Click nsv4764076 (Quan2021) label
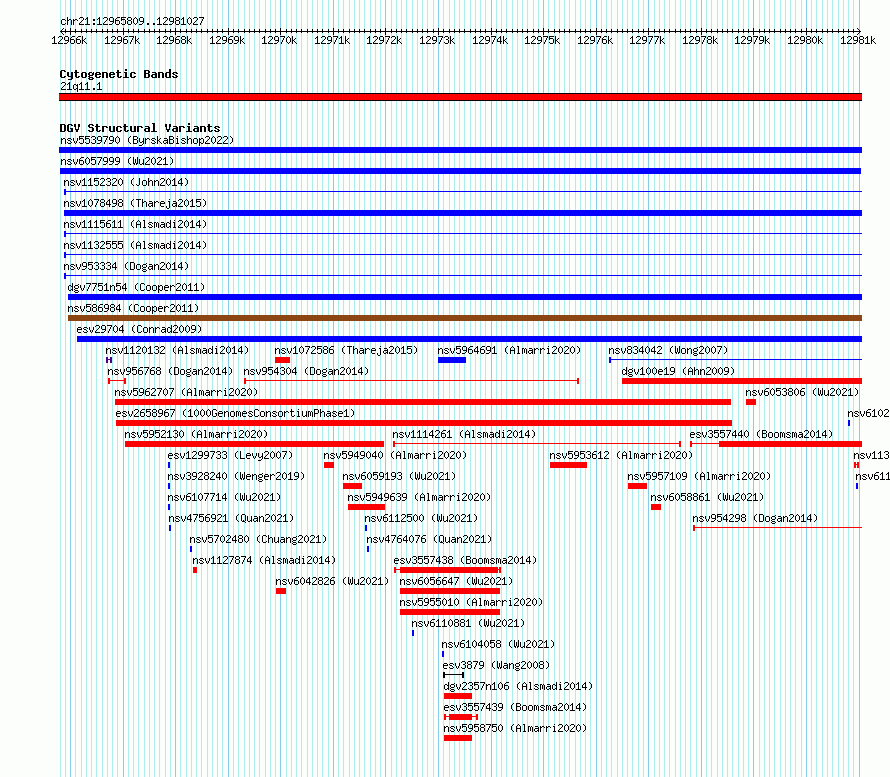Viewport: 890px width, 777px height. (429, 539)
